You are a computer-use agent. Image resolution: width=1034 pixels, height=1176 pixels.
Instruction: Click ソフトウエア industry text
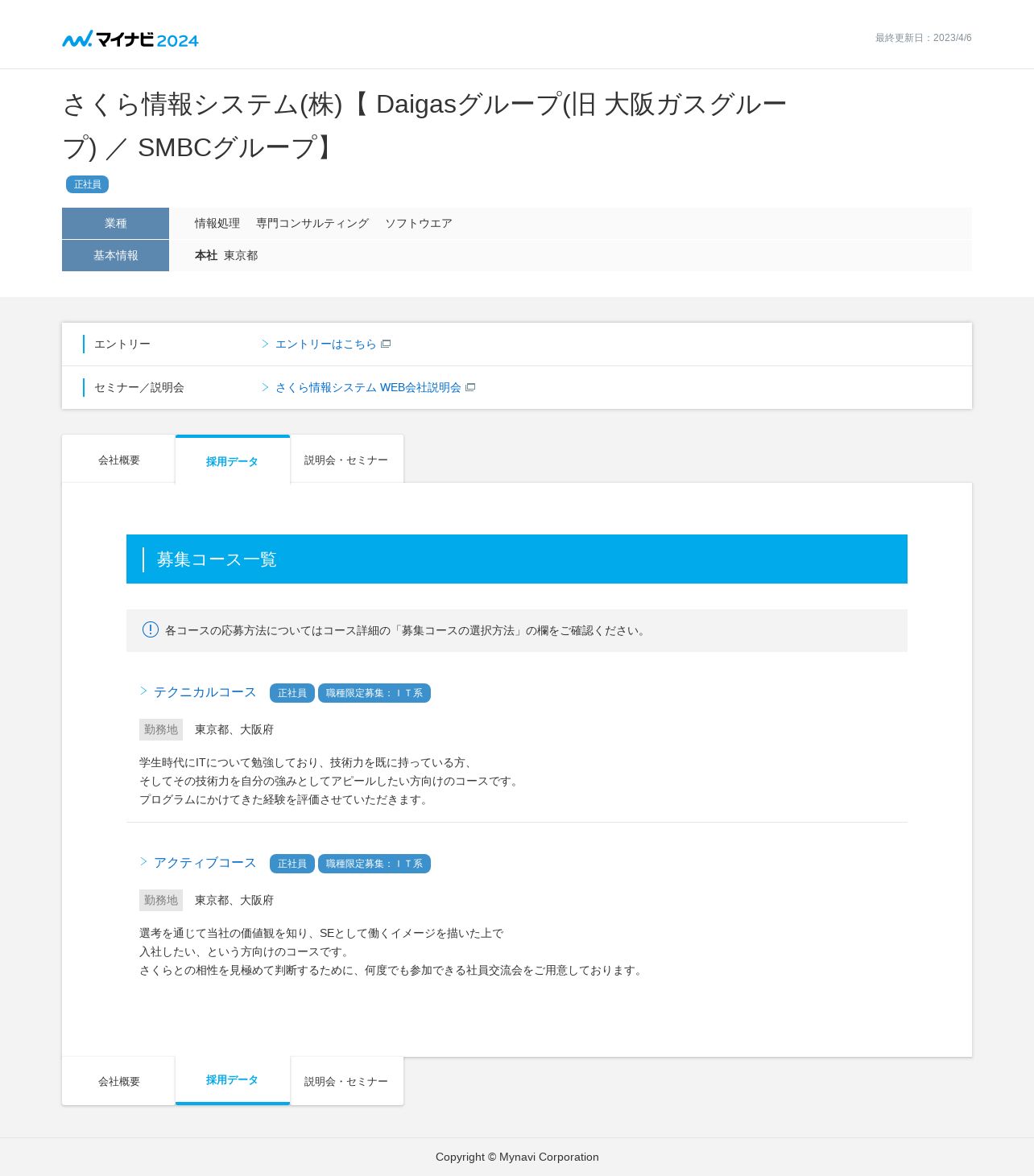point(419,223)
